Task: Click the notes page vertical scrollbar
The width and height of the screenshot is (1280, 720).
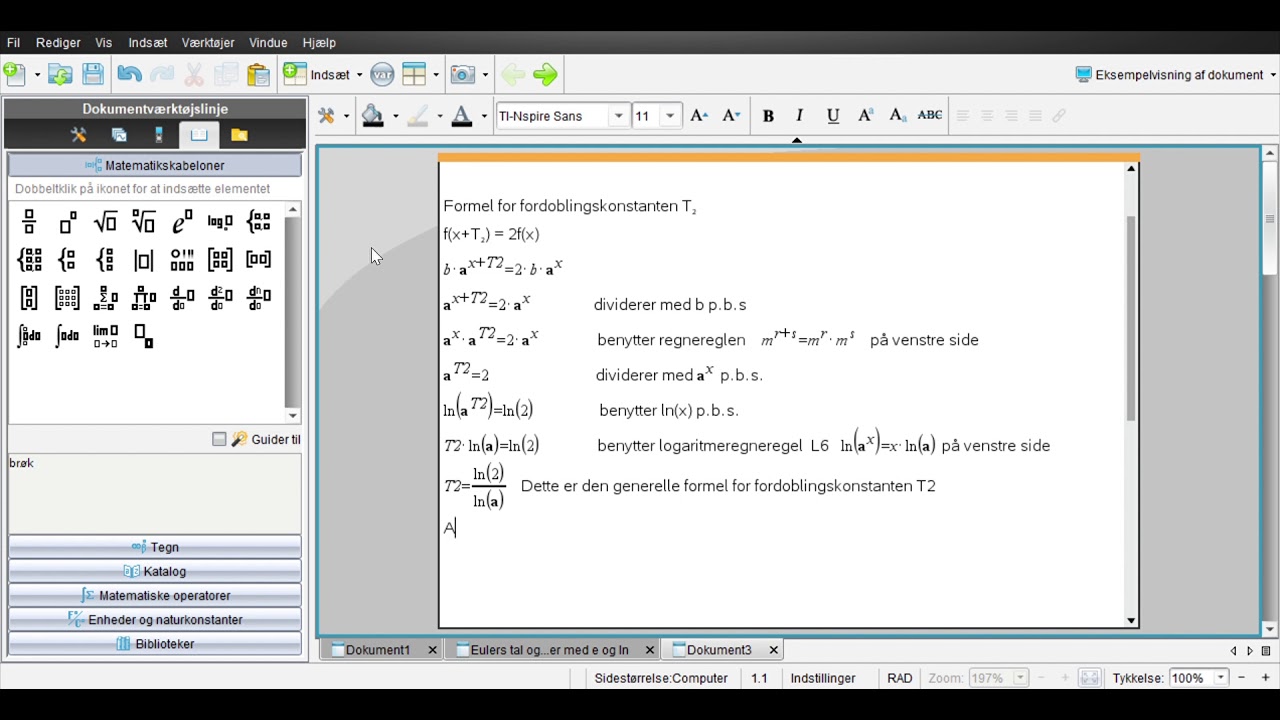Action: 1131,320
